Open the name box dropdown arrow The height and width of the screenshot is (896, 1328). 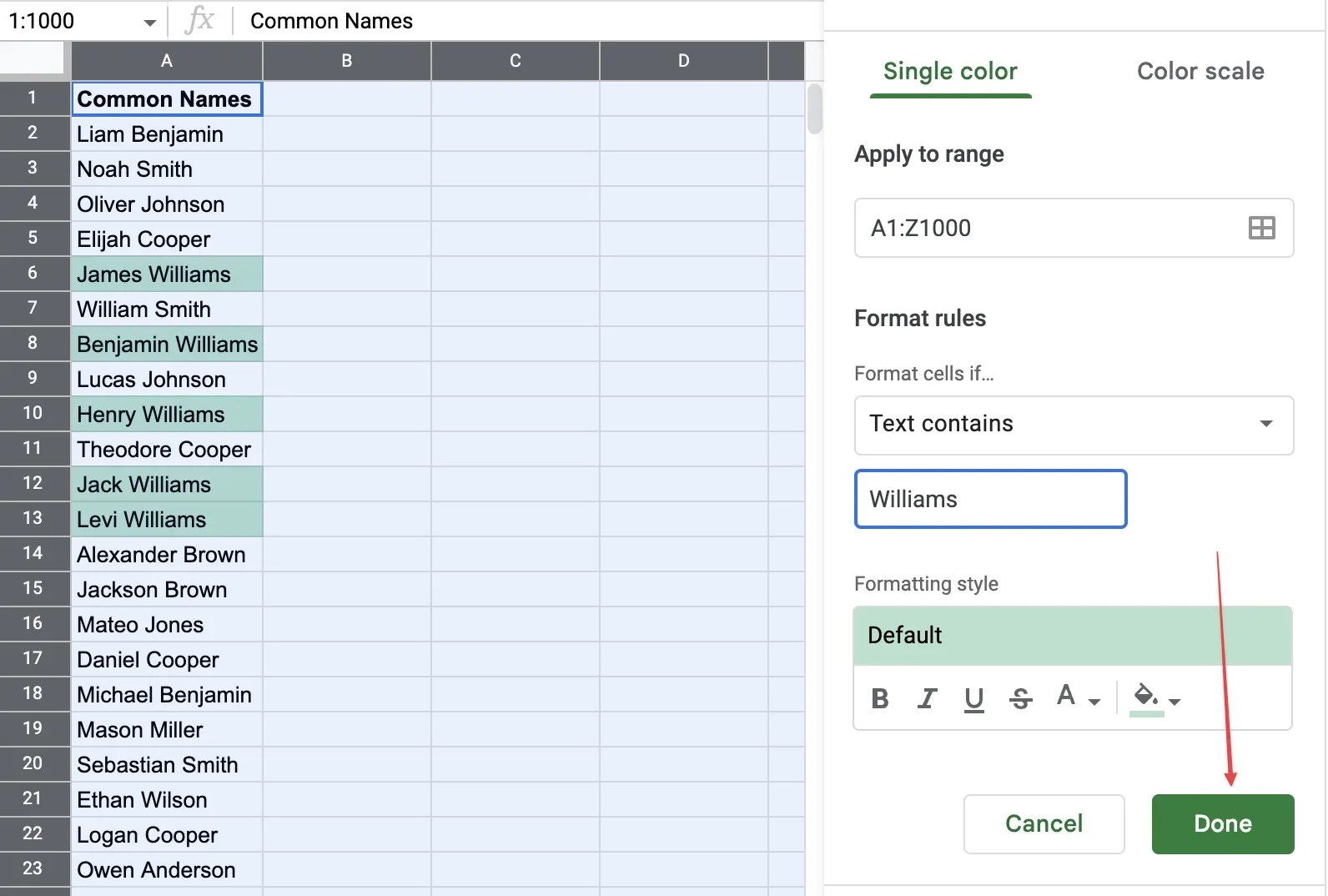coord(149,22)
